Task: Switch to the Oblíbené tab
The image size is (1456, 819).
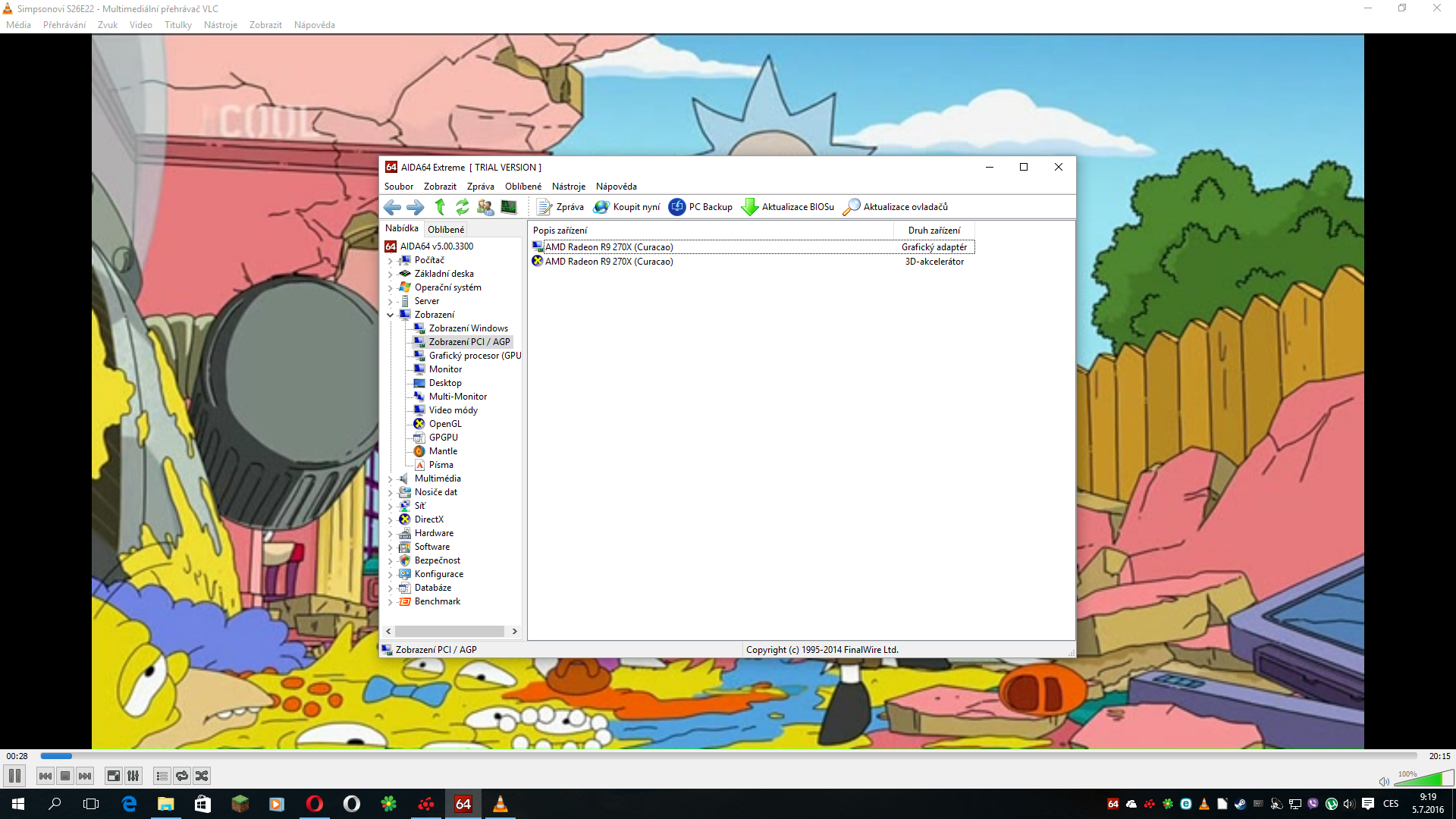Action: coord(446,229)
